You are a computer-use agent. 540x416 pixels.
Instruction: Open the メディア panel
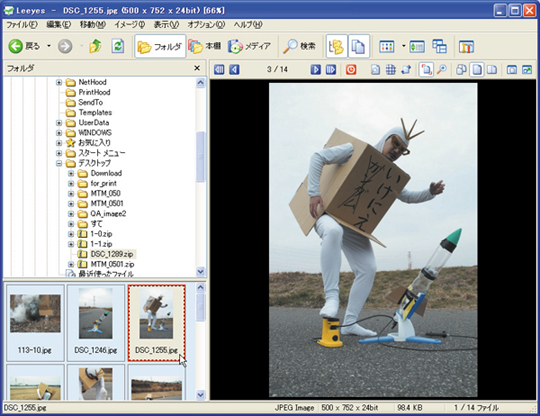pos(249,46)
